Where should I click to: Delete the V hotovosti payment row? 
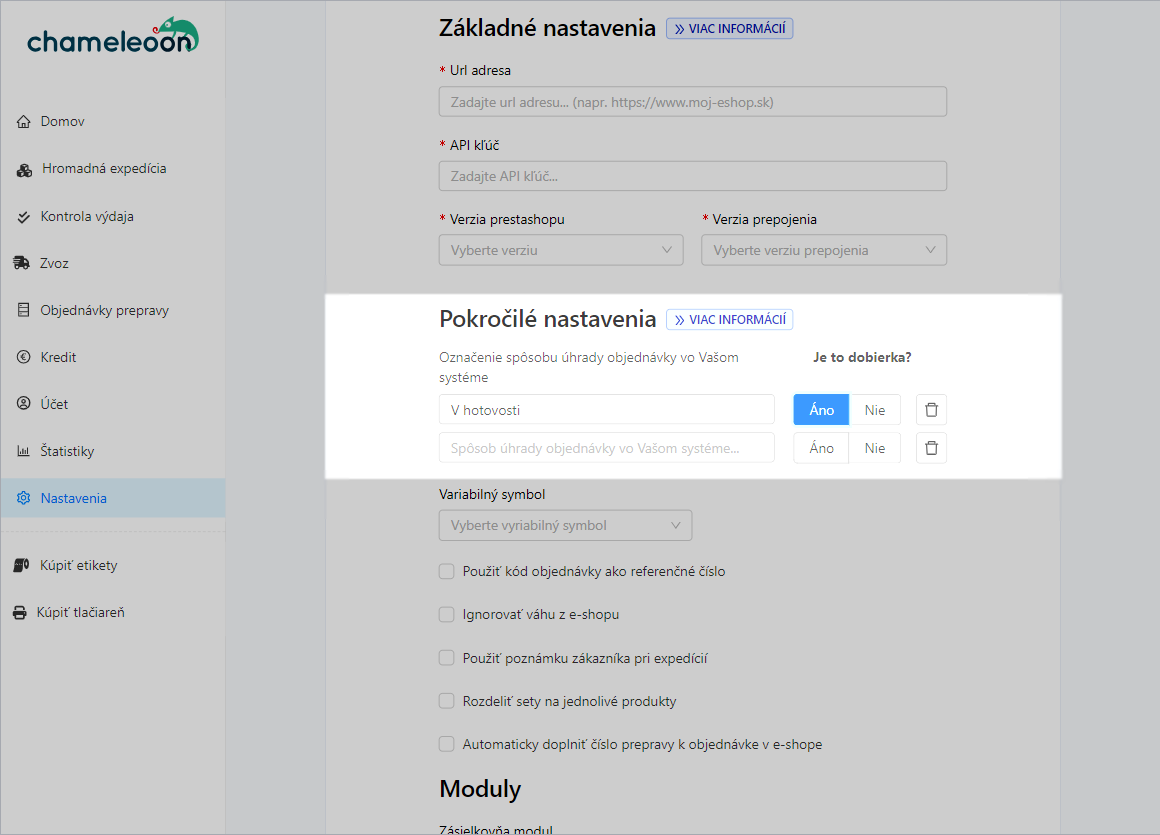[931, 409]
